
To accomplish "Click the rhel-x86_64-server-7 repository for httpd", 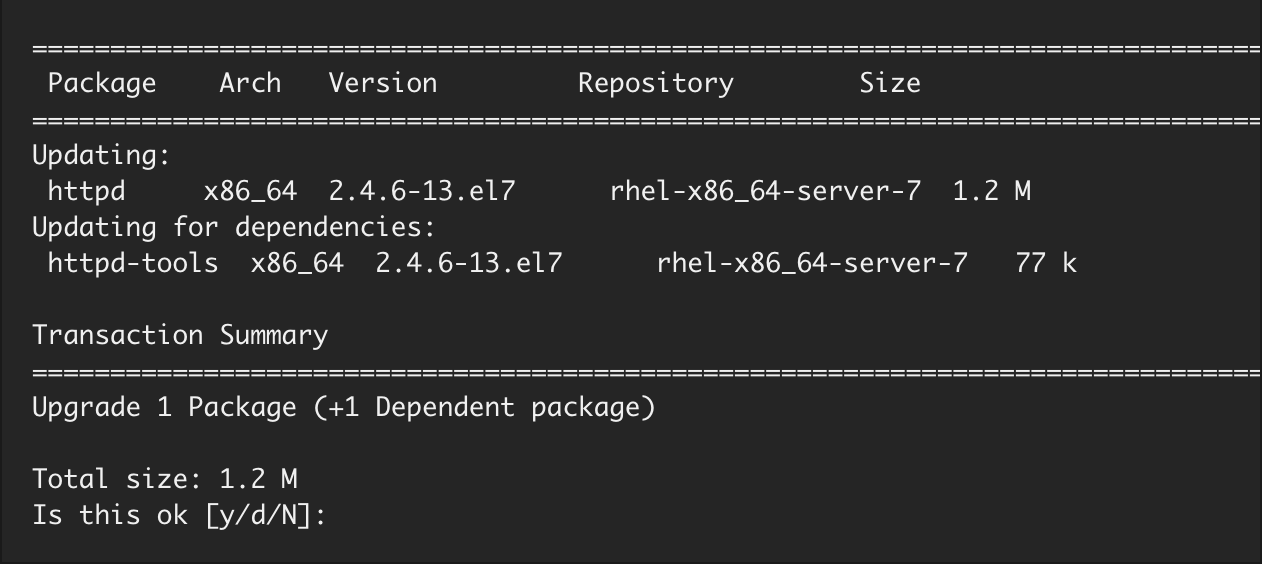I will coord(765,190).
